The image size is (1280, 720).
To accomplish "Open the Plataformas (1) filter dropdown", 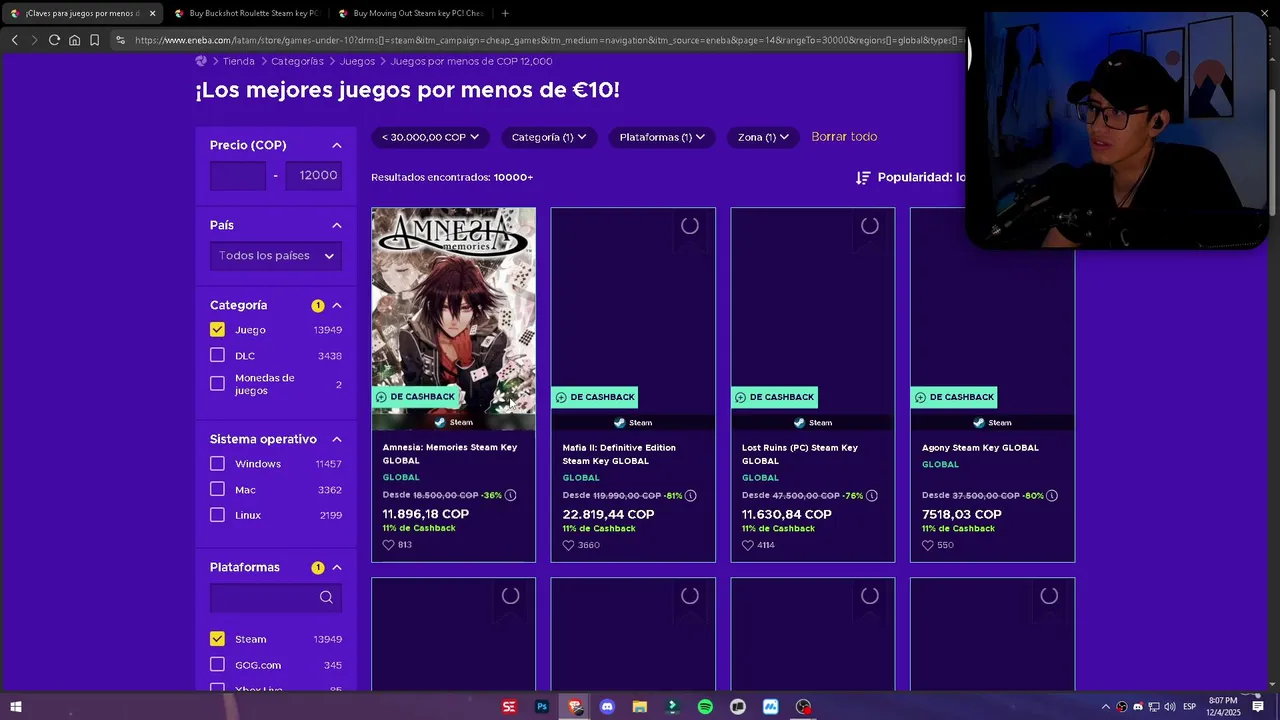I will (662, 137).
